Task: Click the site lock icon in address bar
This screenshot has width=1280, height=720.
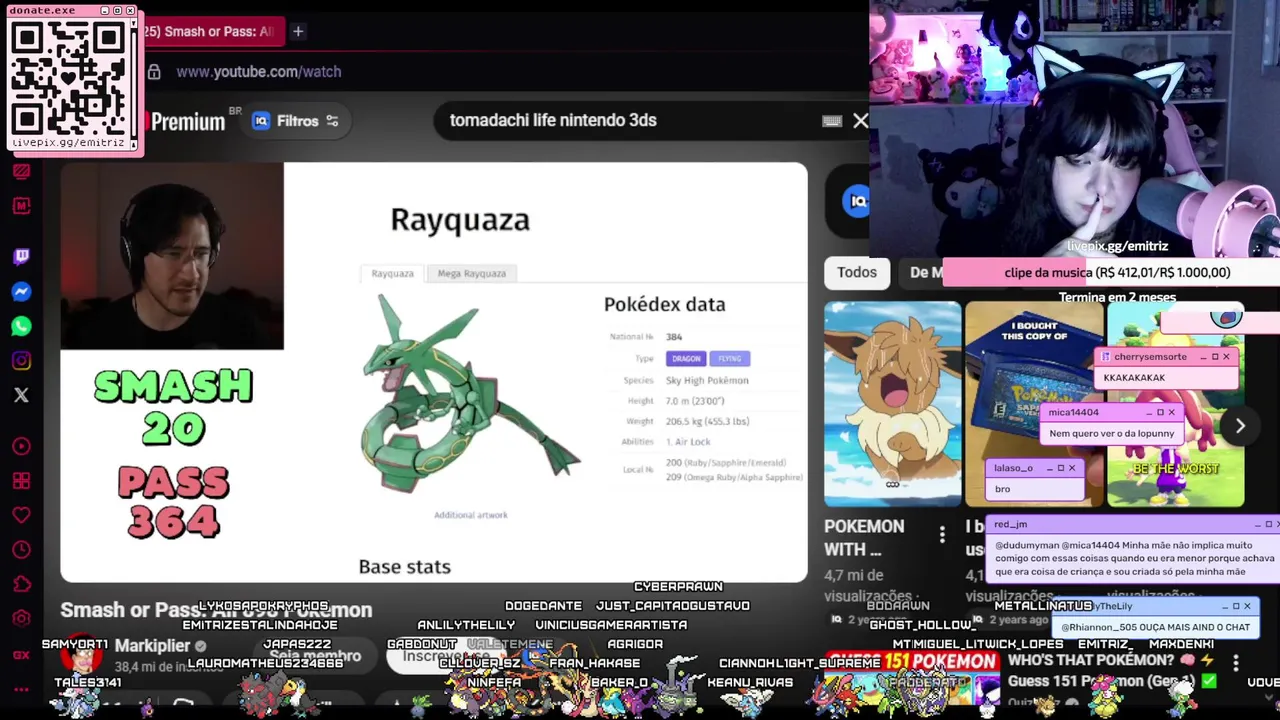Action: coord(154,72)
